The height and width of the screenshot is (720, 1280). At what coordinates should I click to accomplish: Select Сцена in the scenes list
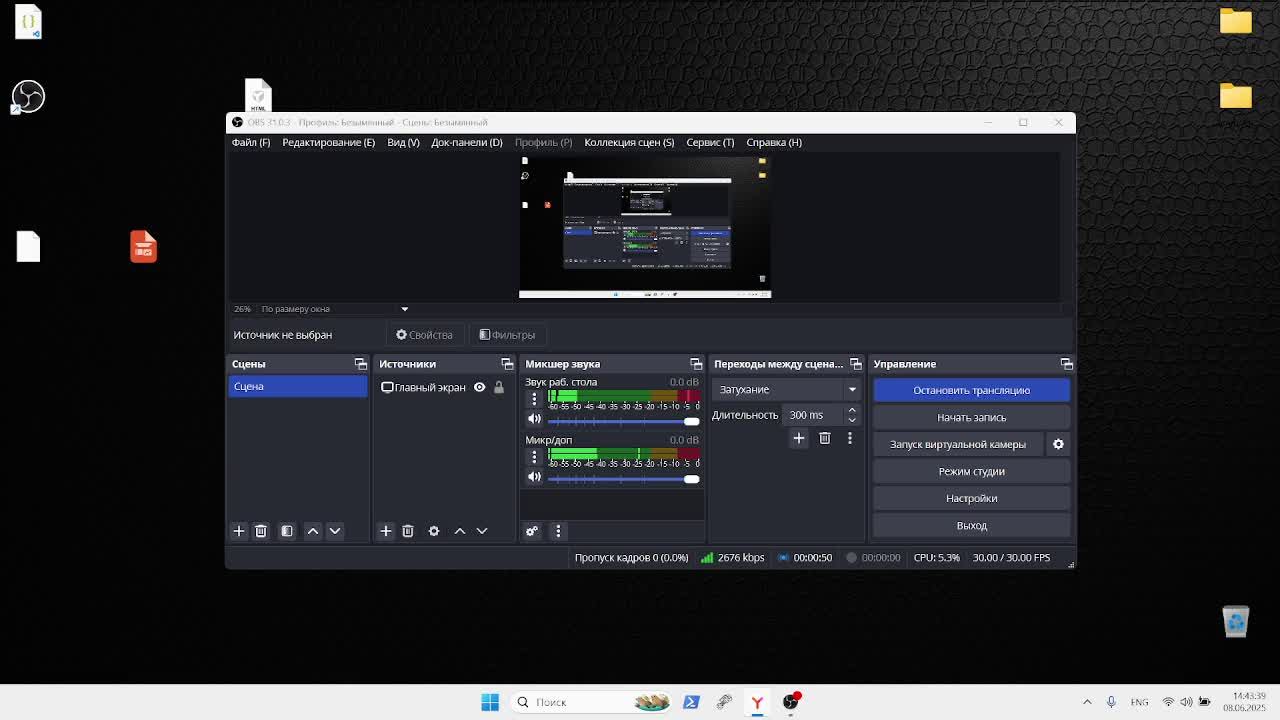coord(298,386)
